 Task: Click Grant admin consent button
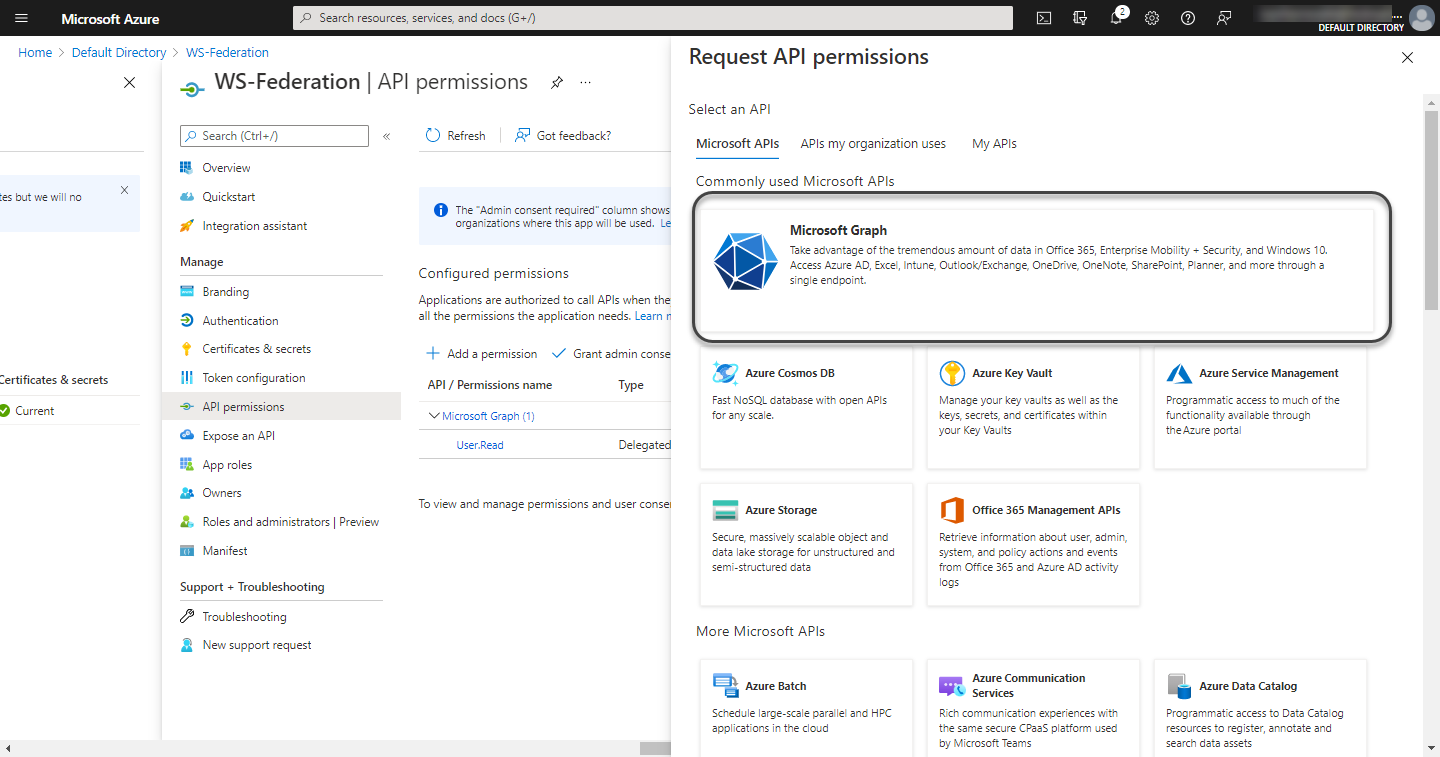(x=611, y=354)
